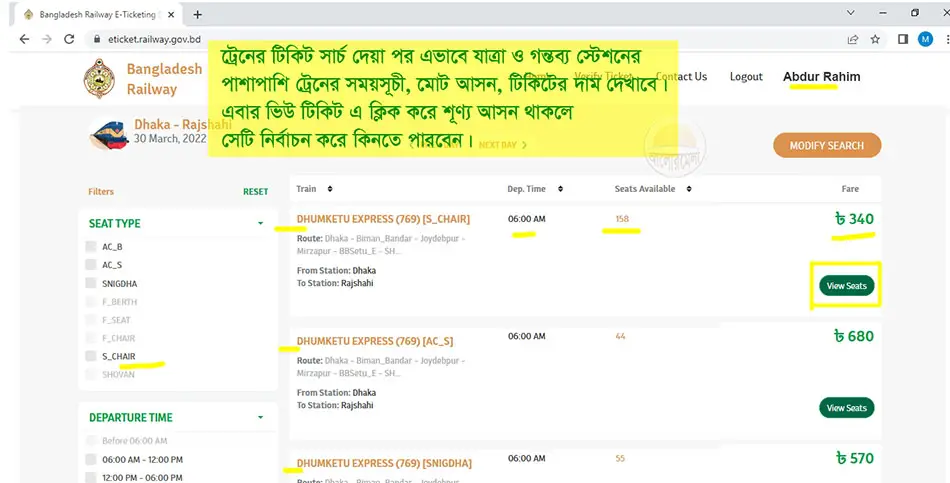This screenshot has width=950, height=483.
Task: Tick the AC_B seat type checkbox
Action: [x=93, y=247]
